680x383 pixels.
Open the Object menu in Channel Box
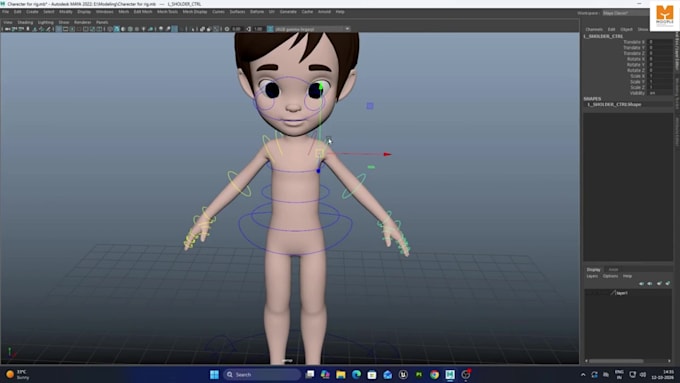pyautogui.click(x=626, y=29)
